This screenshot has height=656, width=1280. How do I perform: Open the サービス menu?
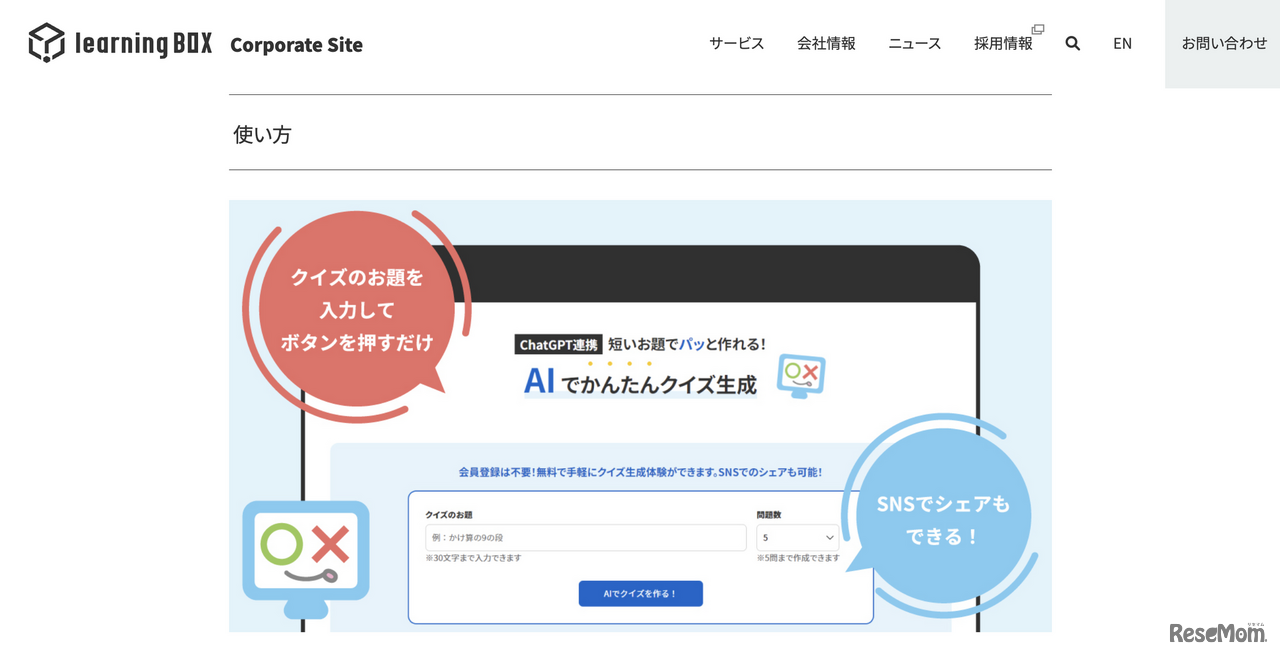(x=737, y=43)
